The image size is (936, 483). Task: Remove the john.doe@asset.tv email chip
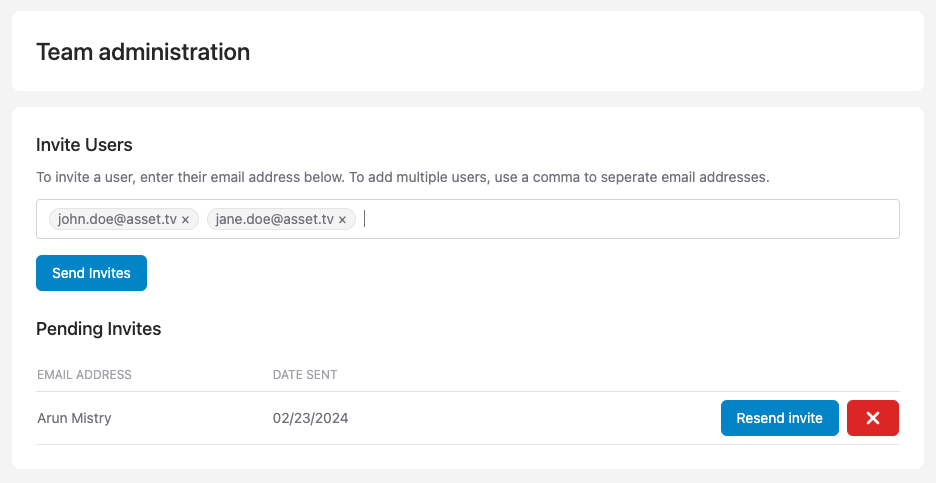pyautogui.click(x=185, y=220)
